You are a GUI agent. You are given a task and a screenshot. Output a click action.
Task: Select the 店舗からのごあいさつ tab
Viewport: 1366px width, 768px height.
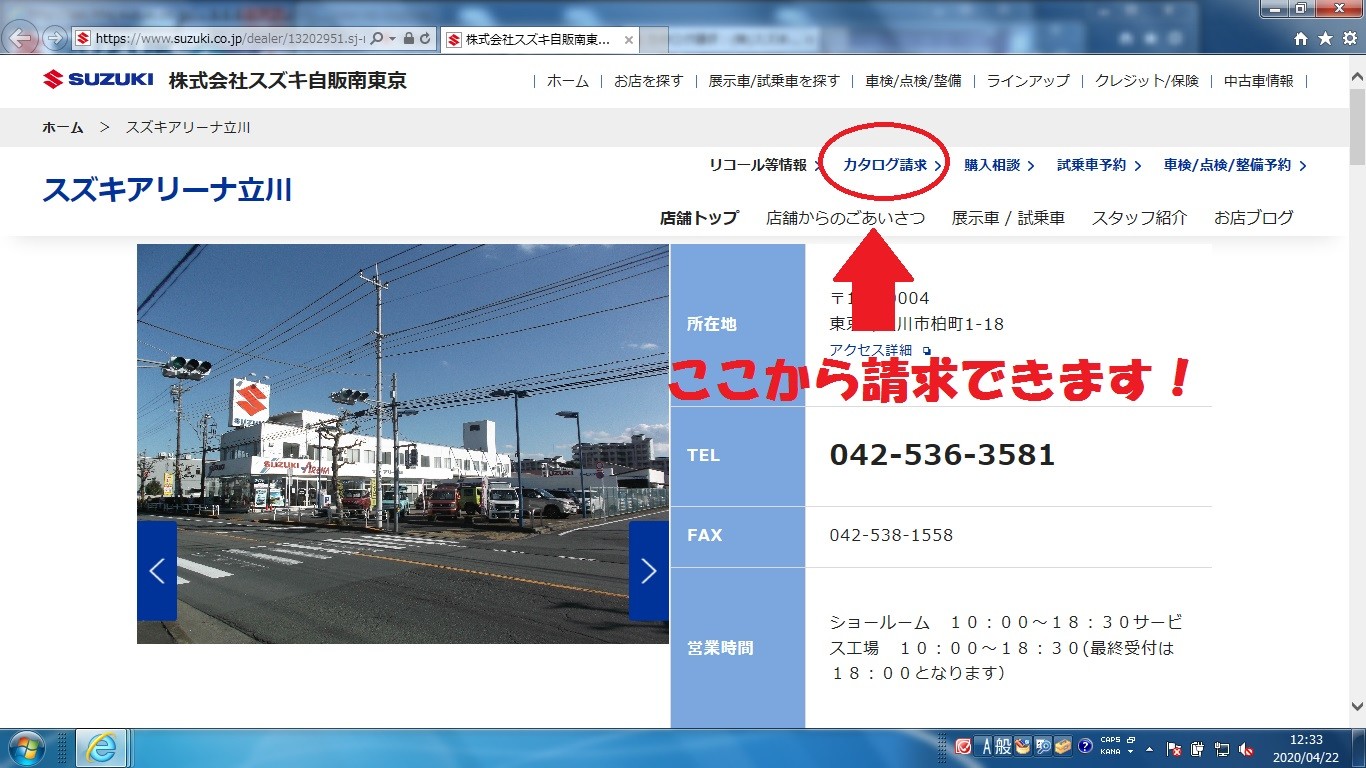click(x=845, y=217)
